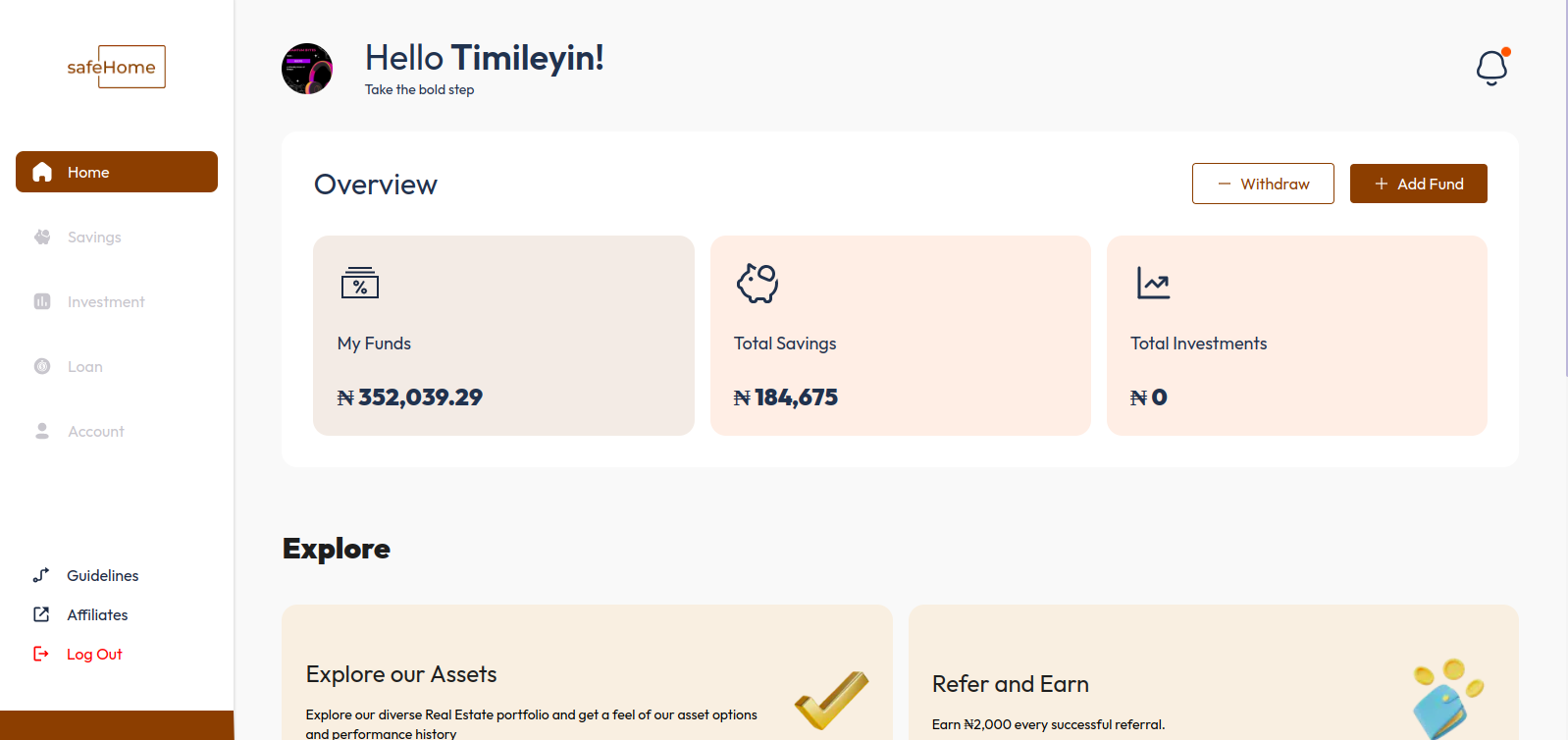The width and height of the screenshot is (1568, 740).
Task: Click the notification bell icon
Action: pyautogui.click(x=1491, y=67)
